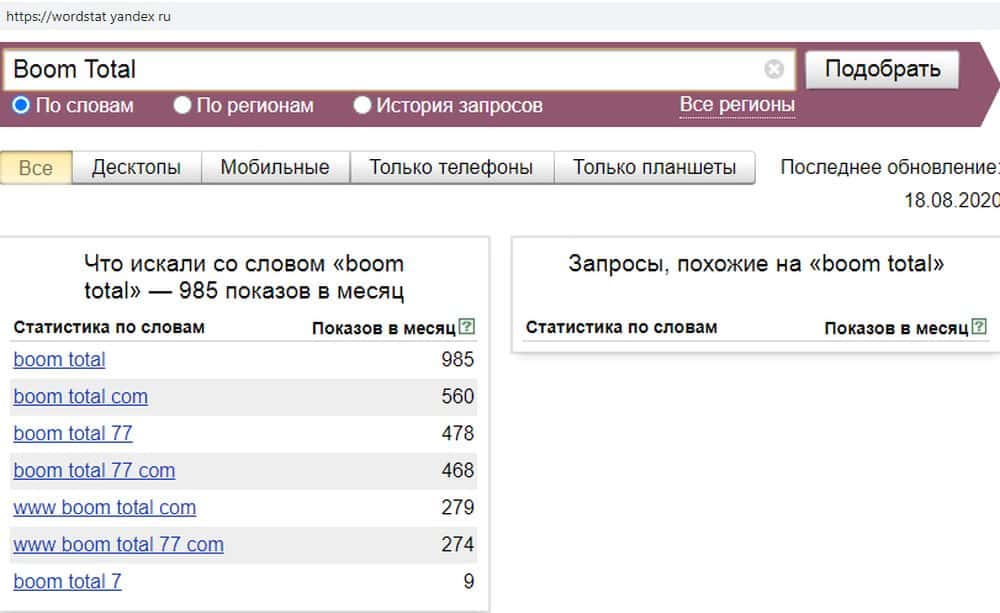Click the date 18.08.2020
The image size is (1000, 613).
952,200
